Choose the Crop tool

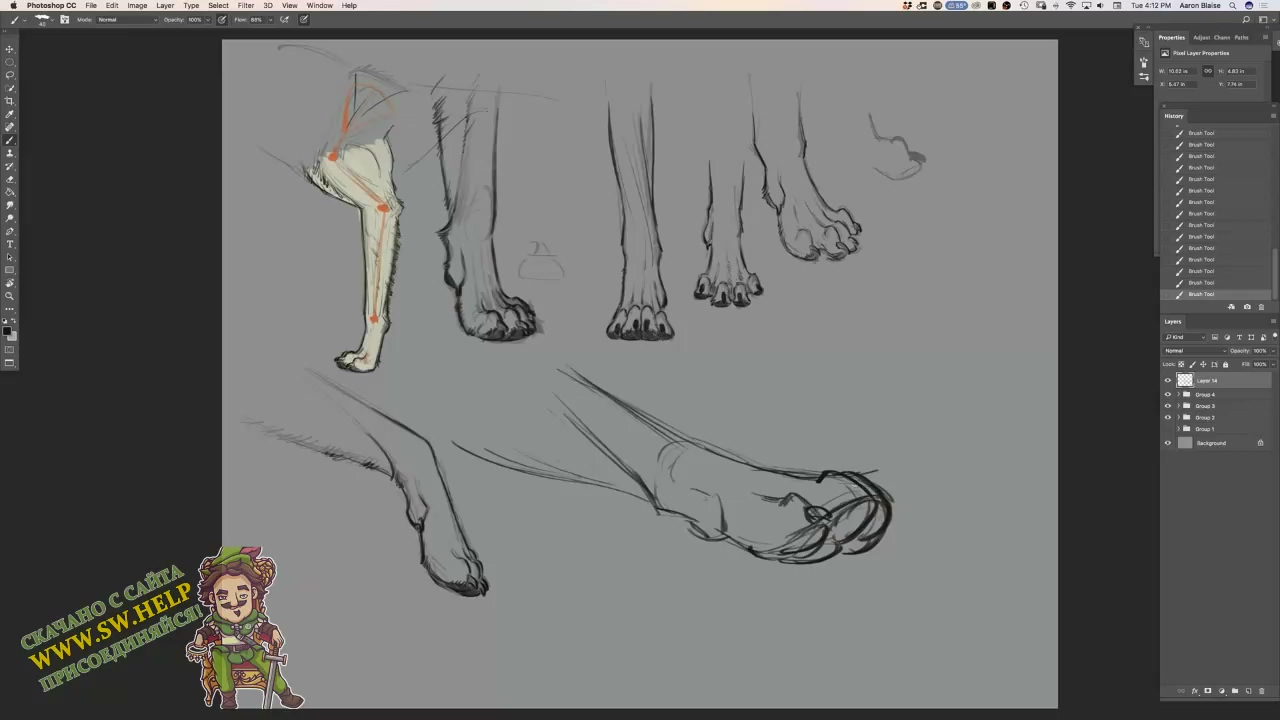[10, 101]
